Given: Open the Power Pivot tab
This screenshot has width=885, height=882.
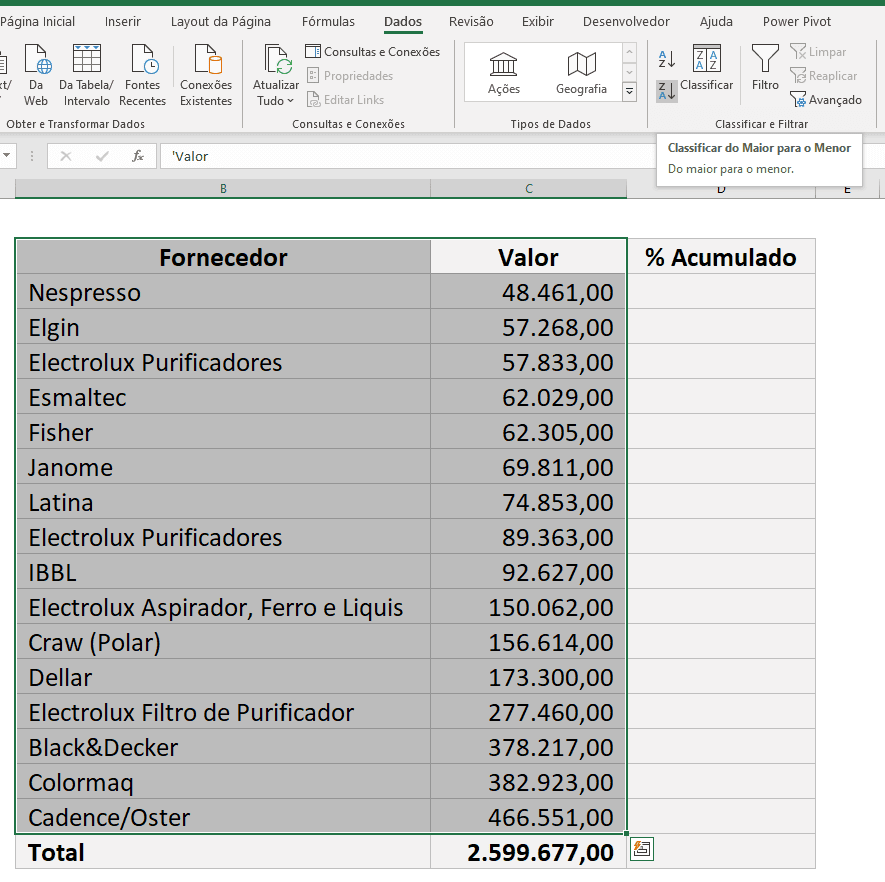Looking at the screenshot, I should [x=796, y=21].
